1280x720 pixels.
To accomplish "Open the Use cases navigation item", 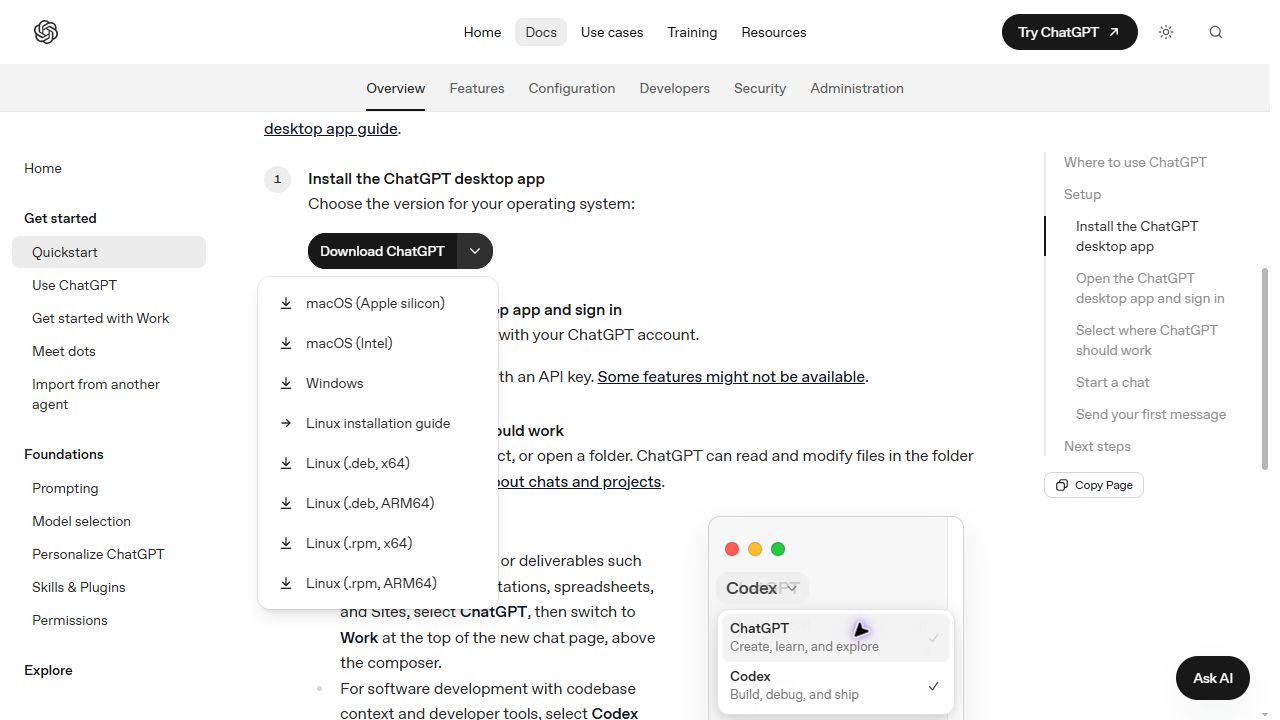I will coord(612,32).
